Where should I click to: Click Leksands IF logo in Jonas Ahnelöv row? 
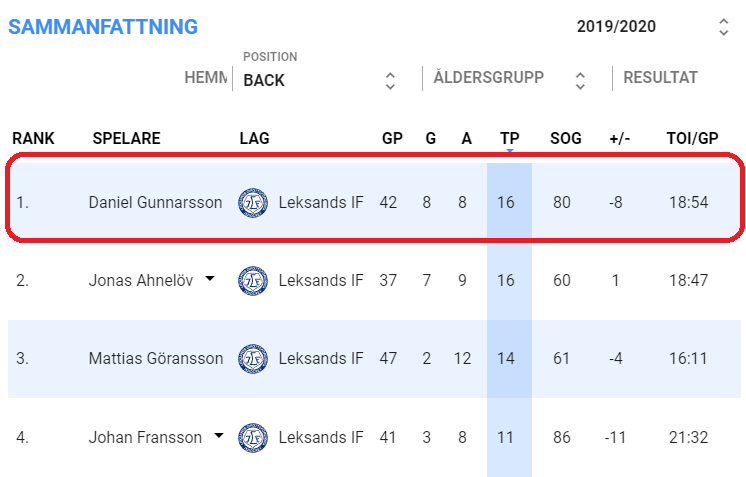(x=253, y=281)
